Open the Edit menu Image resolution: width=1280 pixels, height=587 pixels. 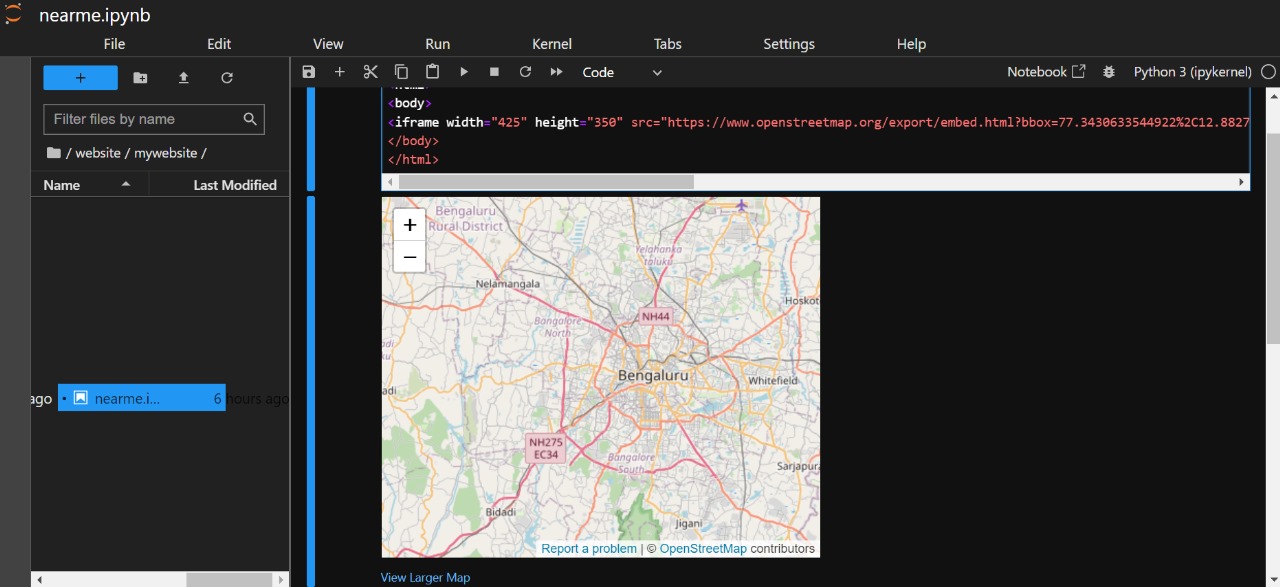click(x=219, y=44)
